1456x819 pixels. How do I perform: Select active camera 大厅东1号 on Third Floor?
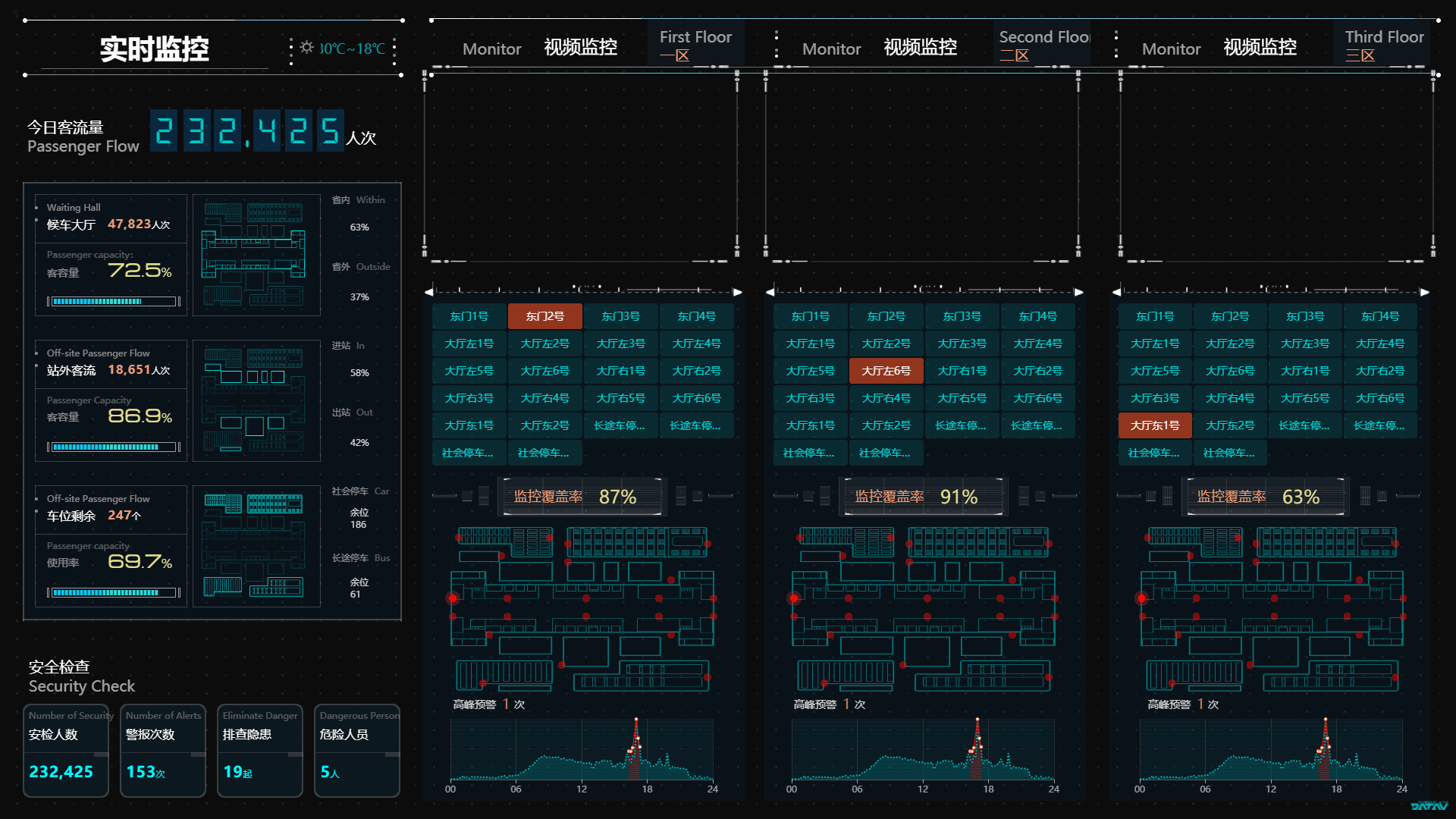(1155, 425)
